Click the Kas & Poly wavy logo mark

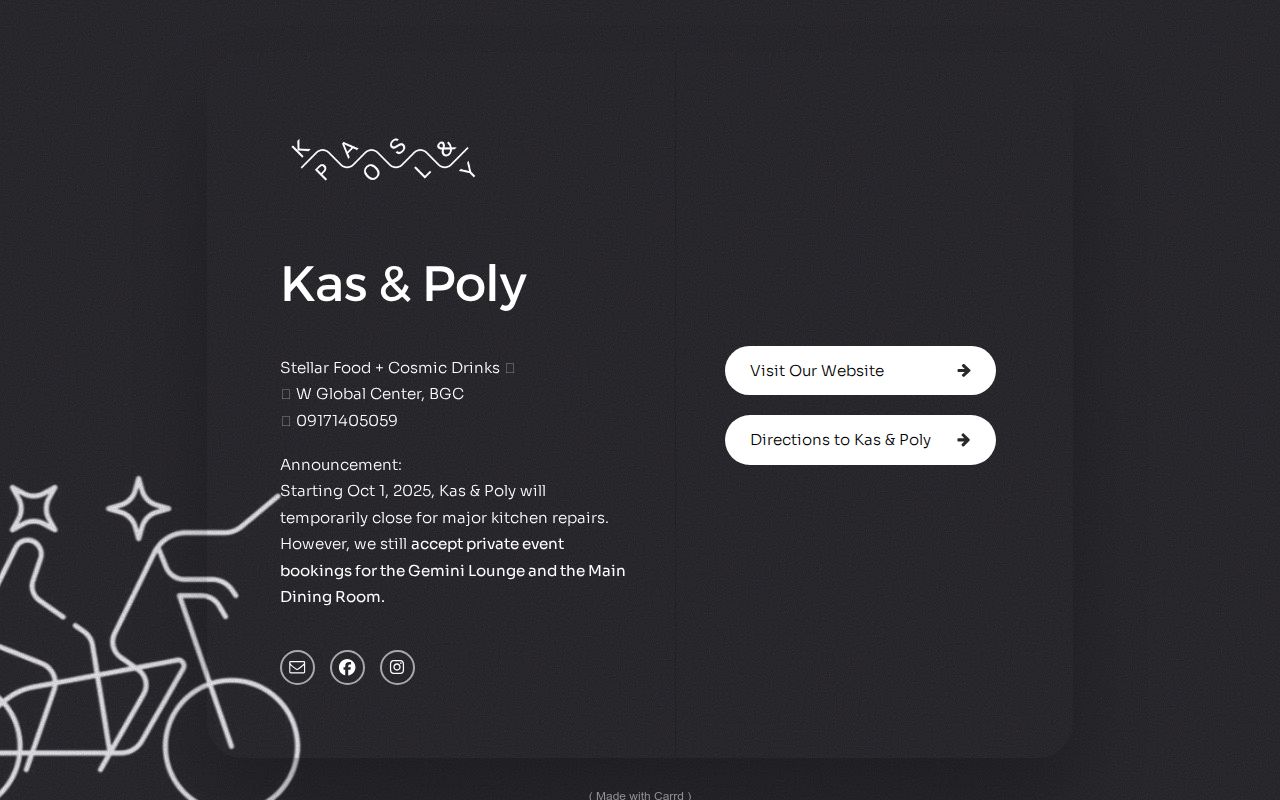click(x=382, y=158)
